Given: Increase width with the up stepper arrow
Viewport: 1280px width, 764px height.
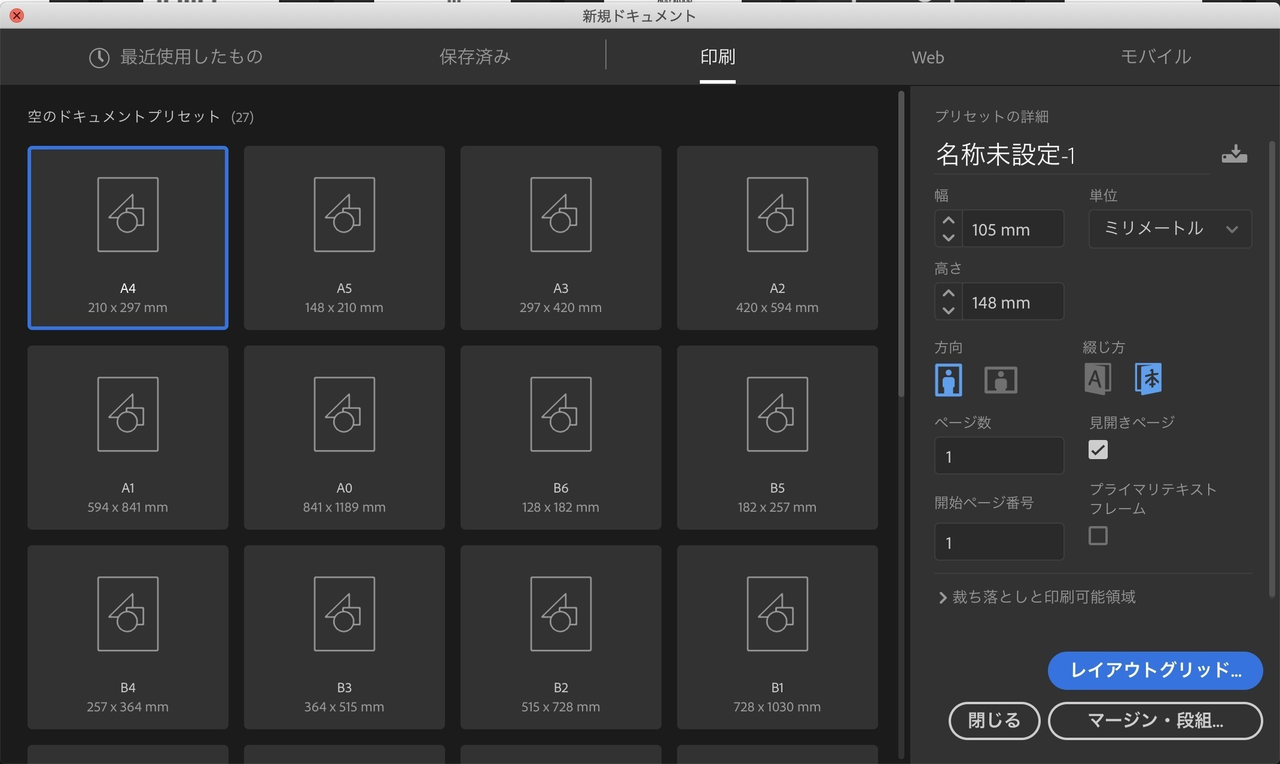Looking at the screenshot, I should 949,221.
